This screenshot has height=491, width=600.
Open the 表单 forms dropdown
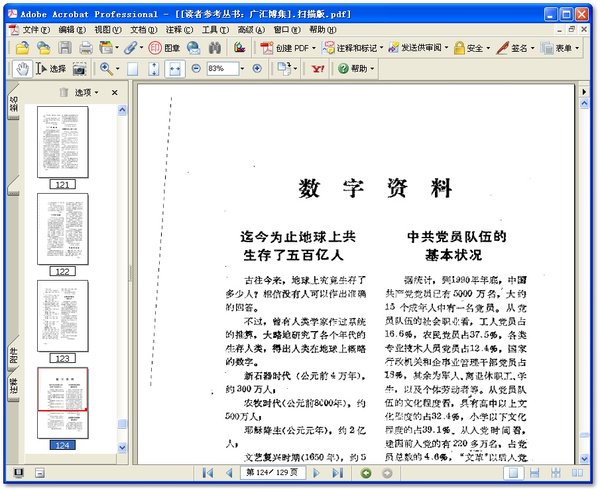tap(559, 48)
